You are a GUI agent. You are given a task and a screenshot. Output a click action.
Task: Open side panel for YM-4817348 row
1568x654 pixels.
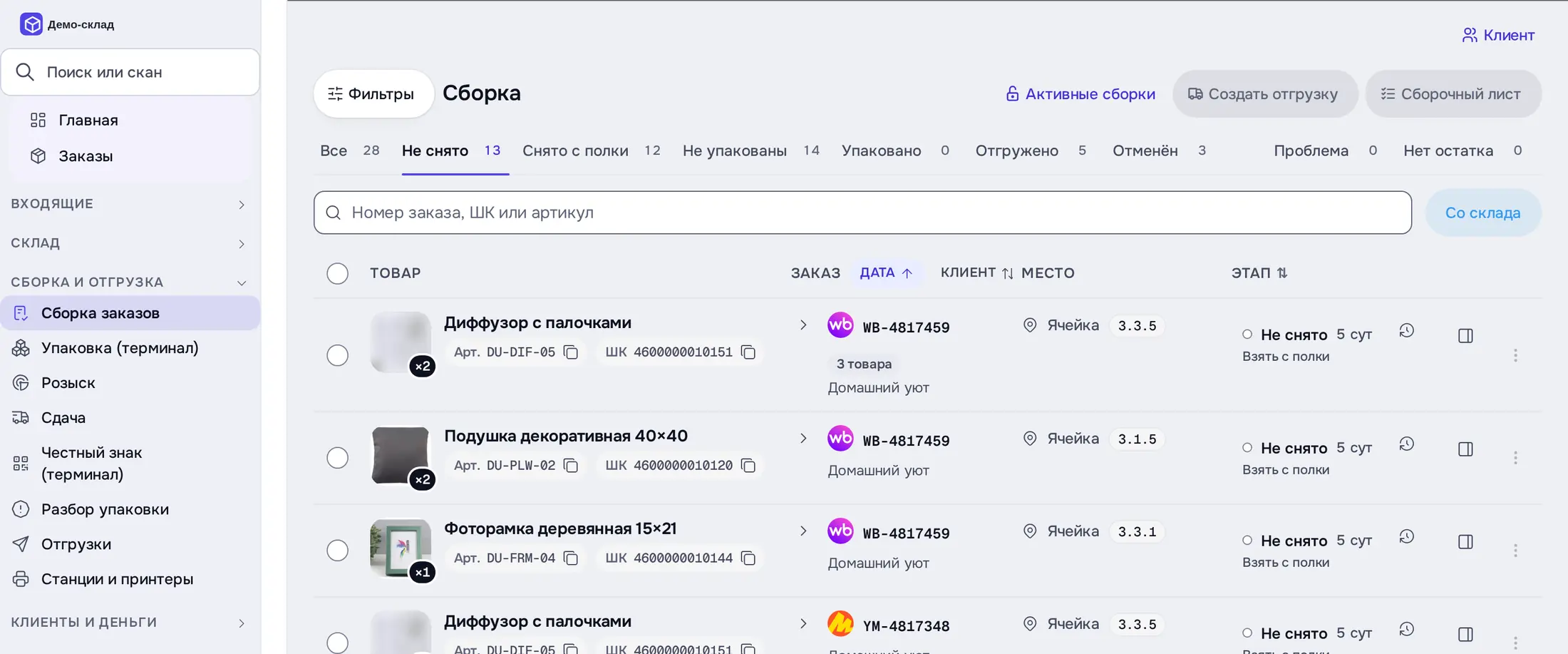coord(1465,635)
